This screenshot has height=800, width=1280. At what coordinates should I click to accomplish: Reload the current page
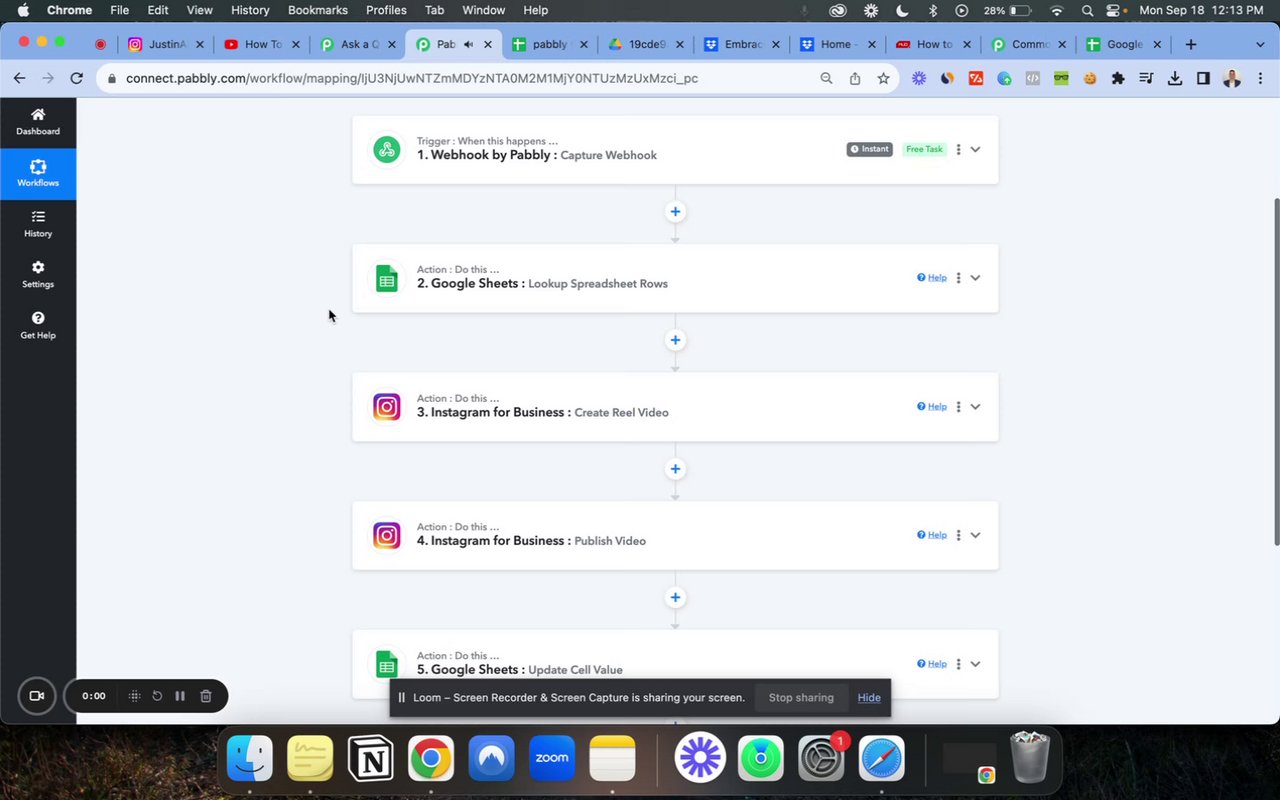[76, 78]
